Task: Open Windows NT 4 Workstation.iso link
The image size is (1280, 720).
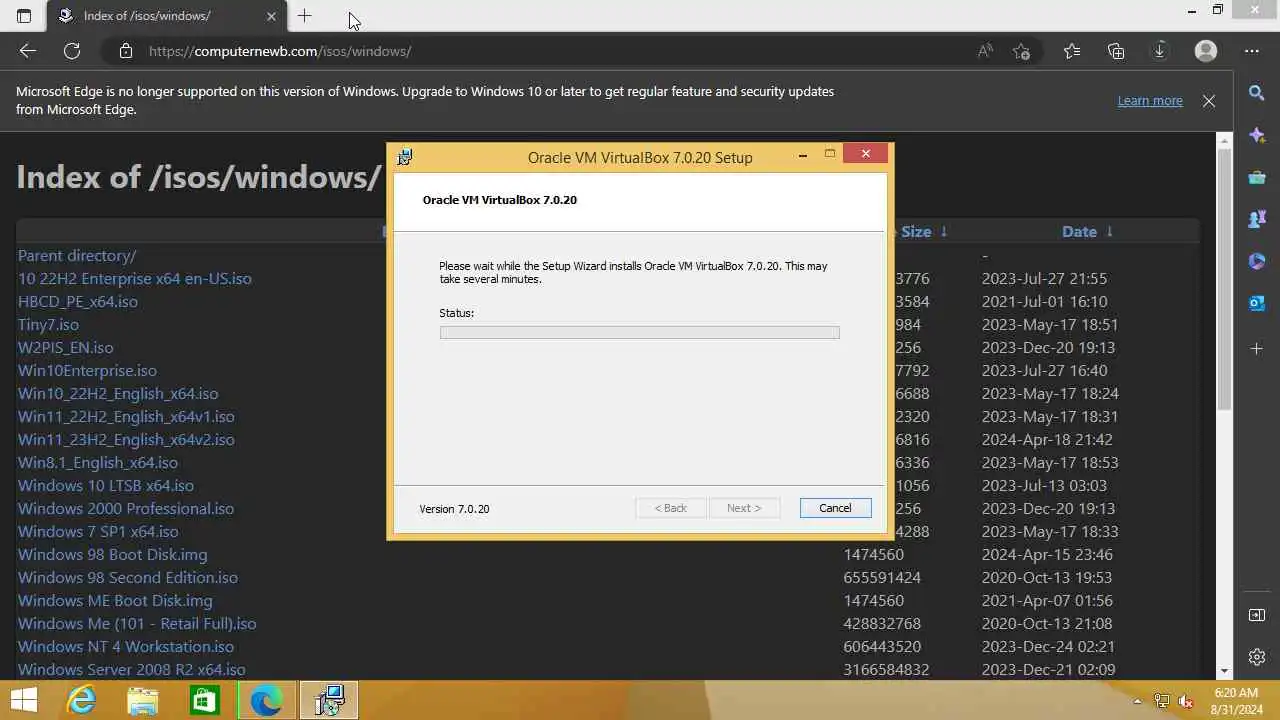Action: (x=126, y=646)
